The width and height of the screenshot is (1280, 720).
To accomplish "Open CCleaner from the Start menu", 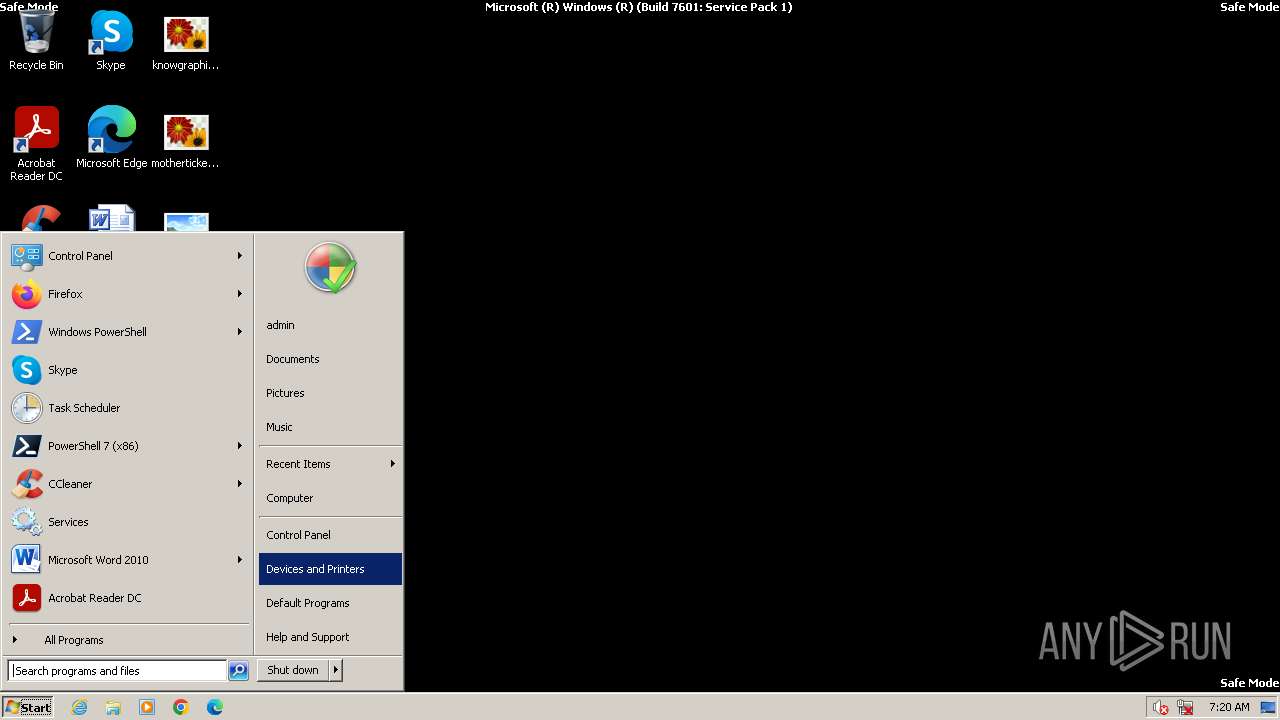I will (x=127, y=484).
